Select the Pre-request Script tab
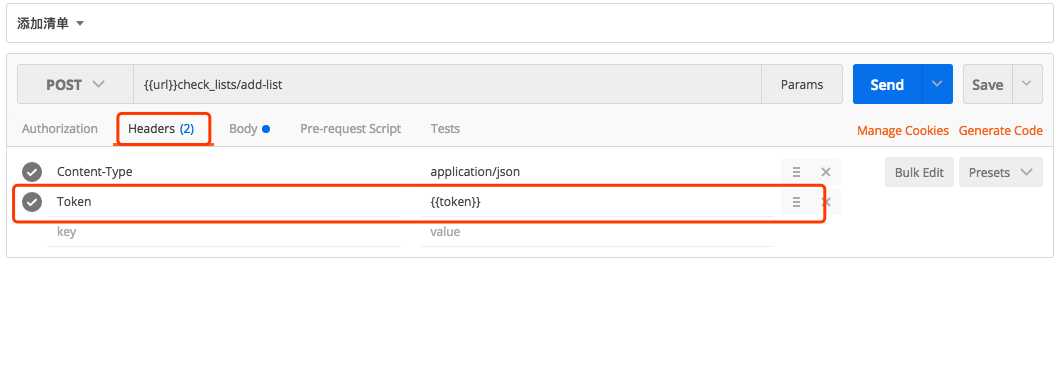1058x370 pixels. pos(350,128)
